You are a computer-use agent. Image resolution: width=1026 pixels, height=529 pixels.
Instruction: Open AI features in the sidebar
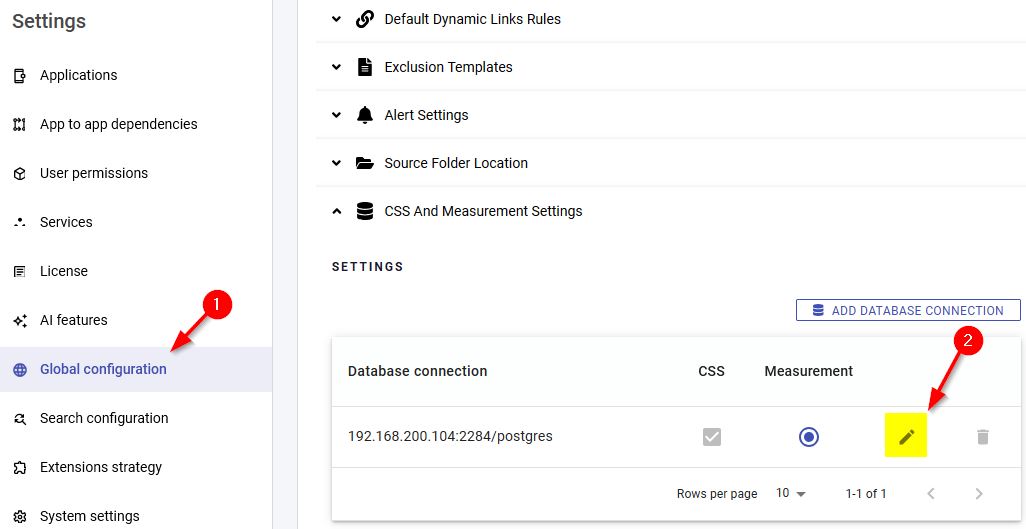(x=73, y=320)
